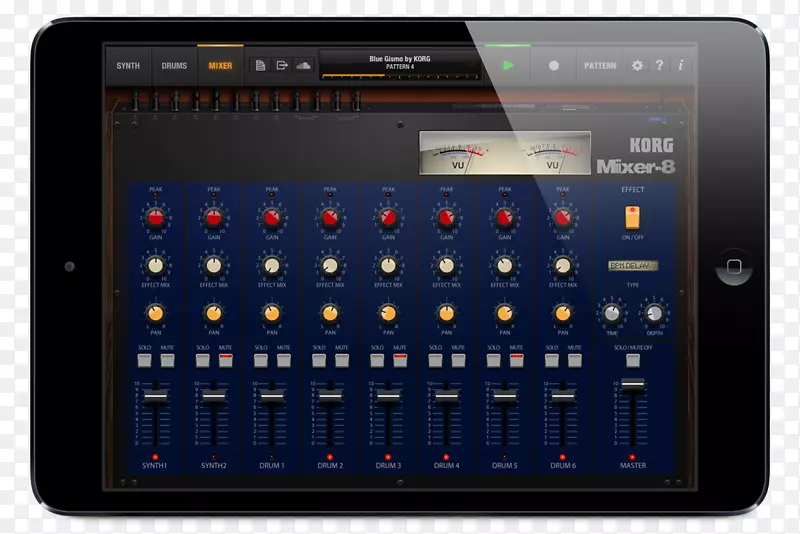Click the effect DEPTH knob

[x=654, y=313]
